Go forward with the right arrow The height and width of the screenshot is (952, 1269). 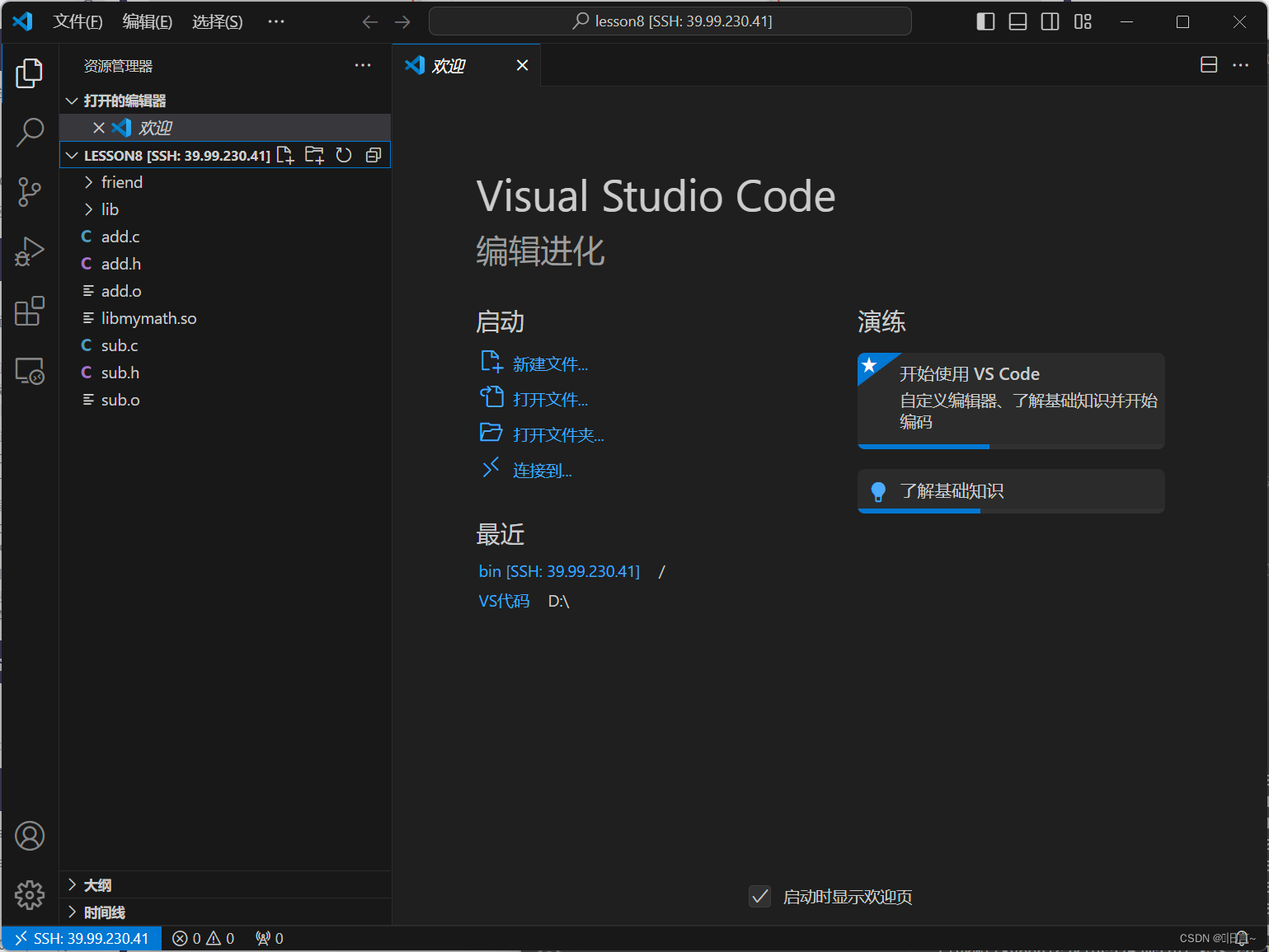402,21
